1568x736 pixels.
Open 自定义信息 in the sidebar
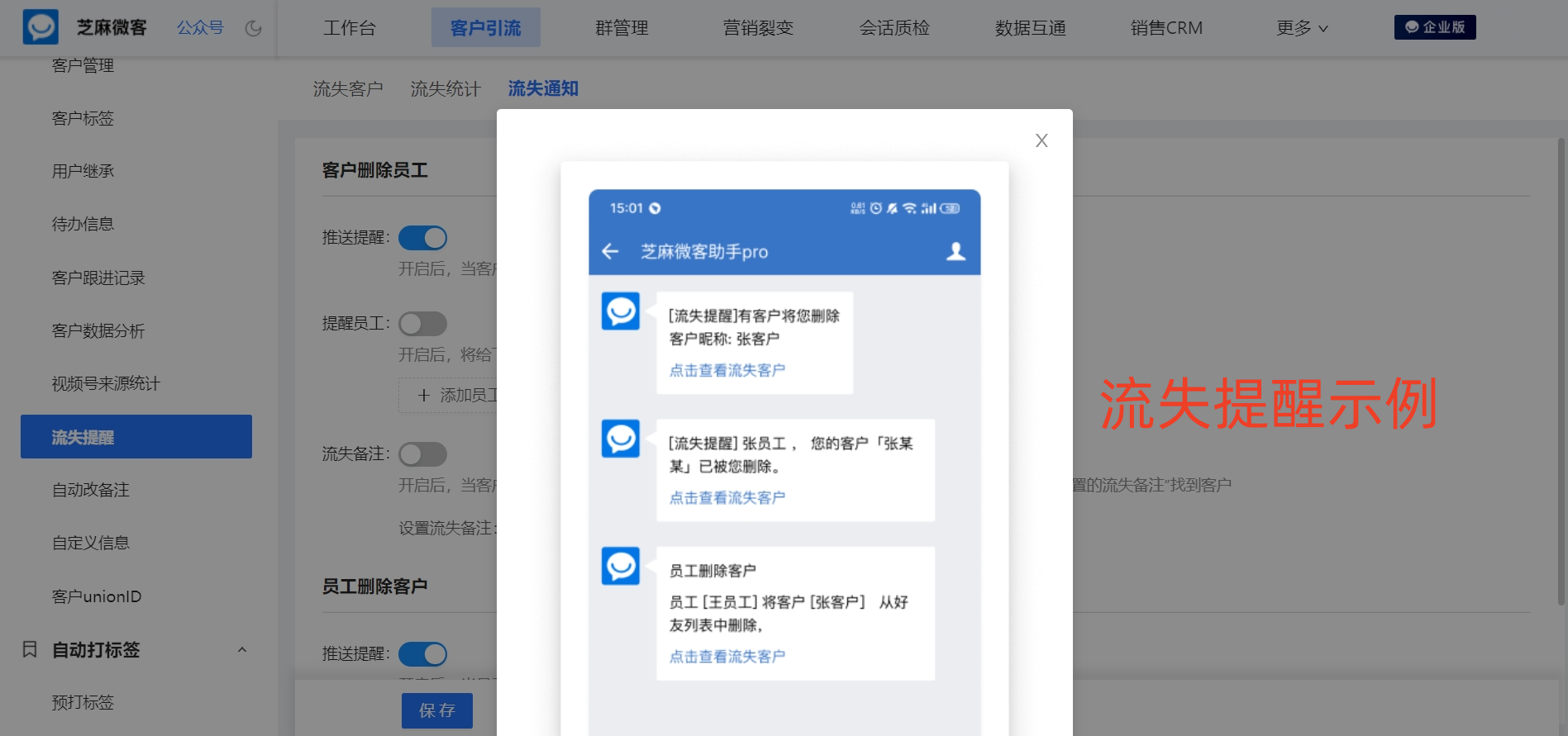[x=91, y=543]
